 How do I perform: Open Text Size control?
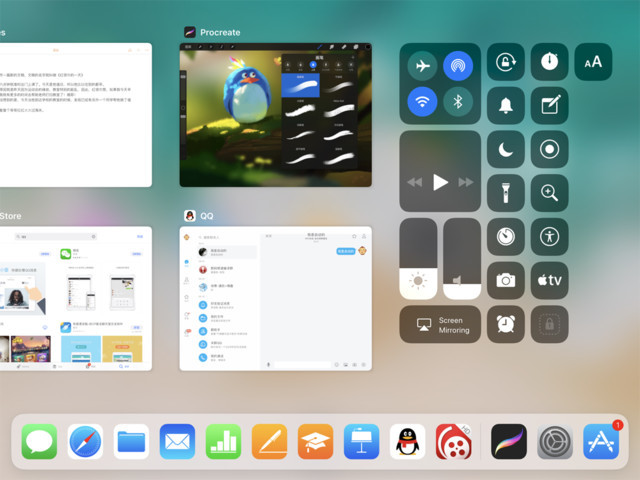[x=593, y=62]
